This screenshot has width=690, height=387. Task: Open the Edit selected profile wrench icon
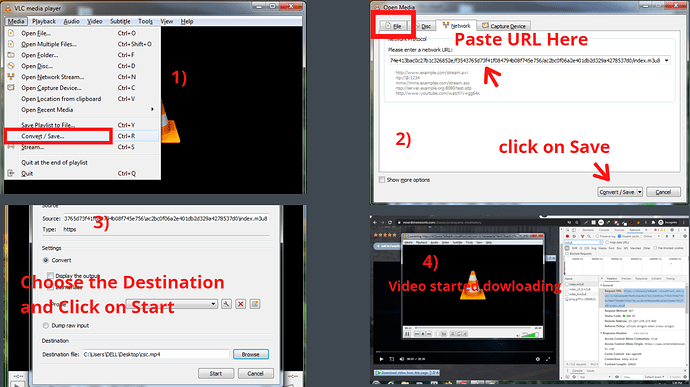[x=226, y=304]
